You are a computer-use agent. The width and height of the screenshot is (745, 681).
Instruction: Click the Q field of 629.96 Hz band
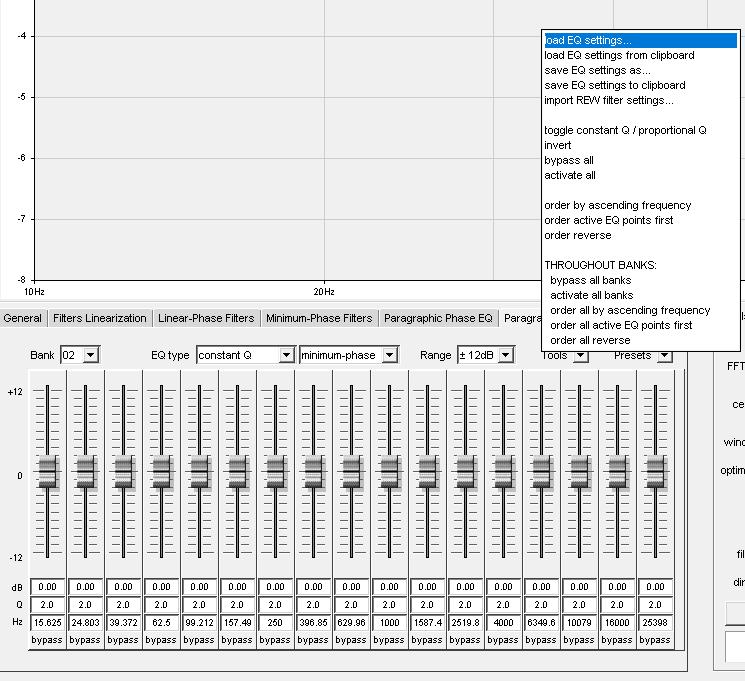(351, 604)
